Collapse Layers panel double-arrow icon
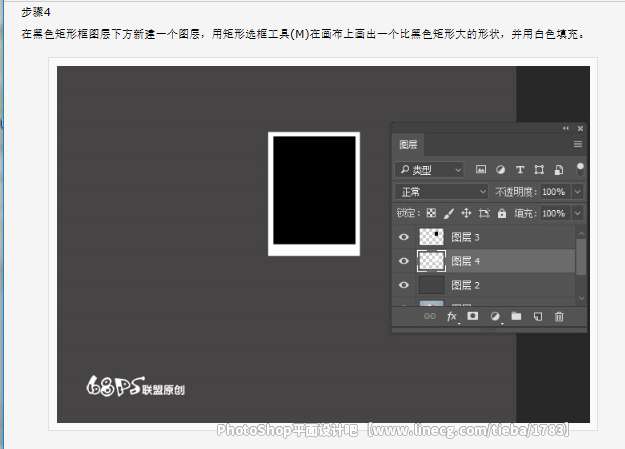 566,128
